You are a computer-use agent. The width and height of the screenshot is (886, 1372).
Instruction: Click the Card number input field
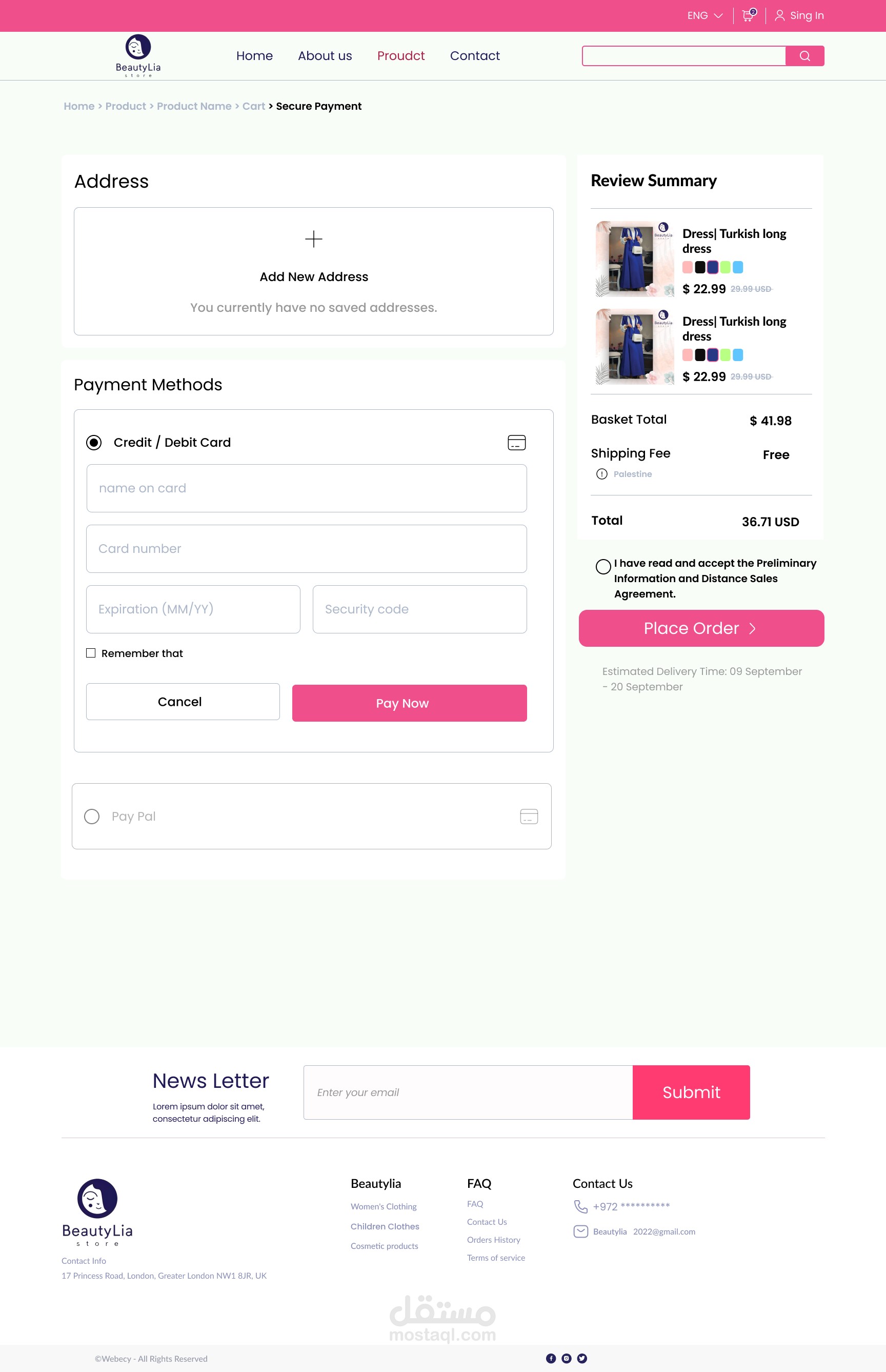[306, 548]
